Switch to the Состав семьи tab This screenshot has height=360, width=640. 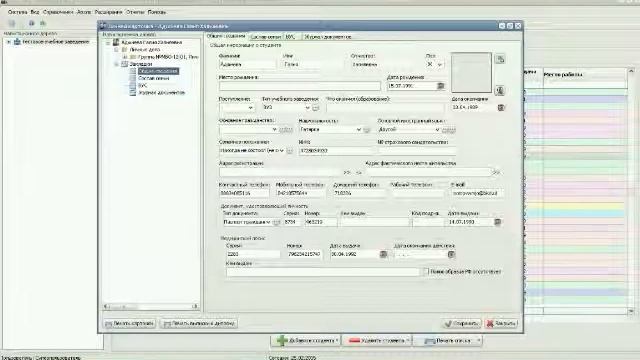coord(266,37)
